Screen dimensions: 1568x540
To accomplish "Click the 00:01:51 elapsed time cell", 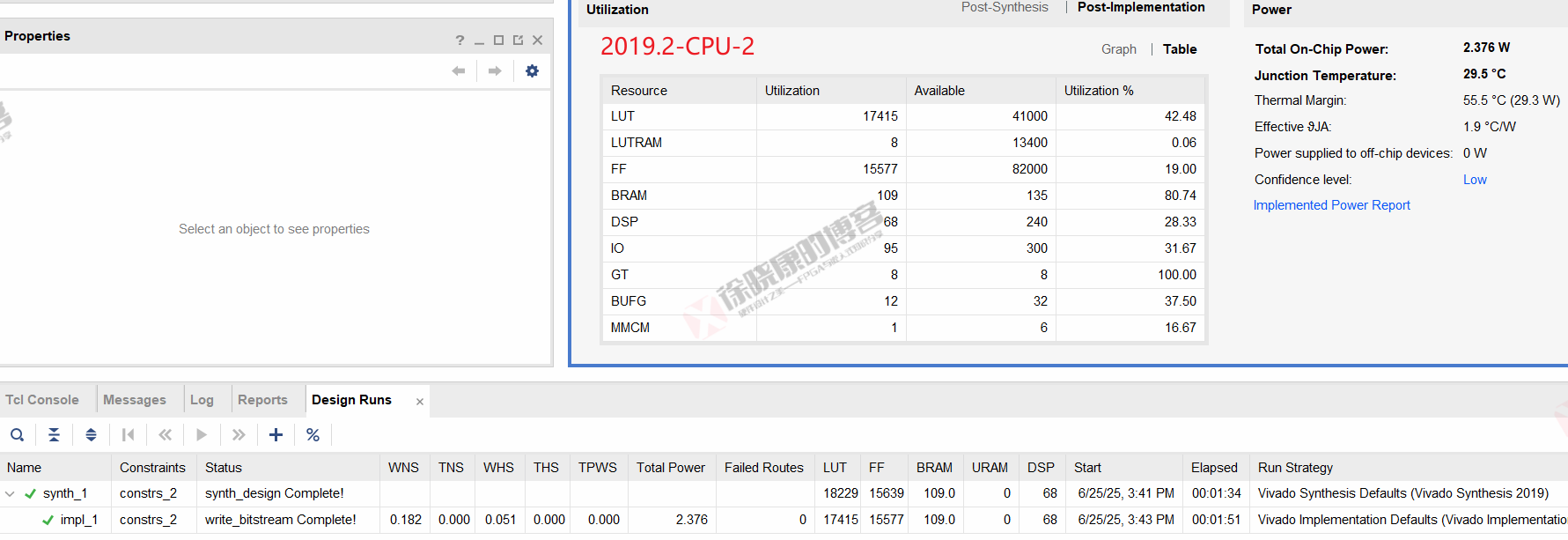I will pos(1217,521).
